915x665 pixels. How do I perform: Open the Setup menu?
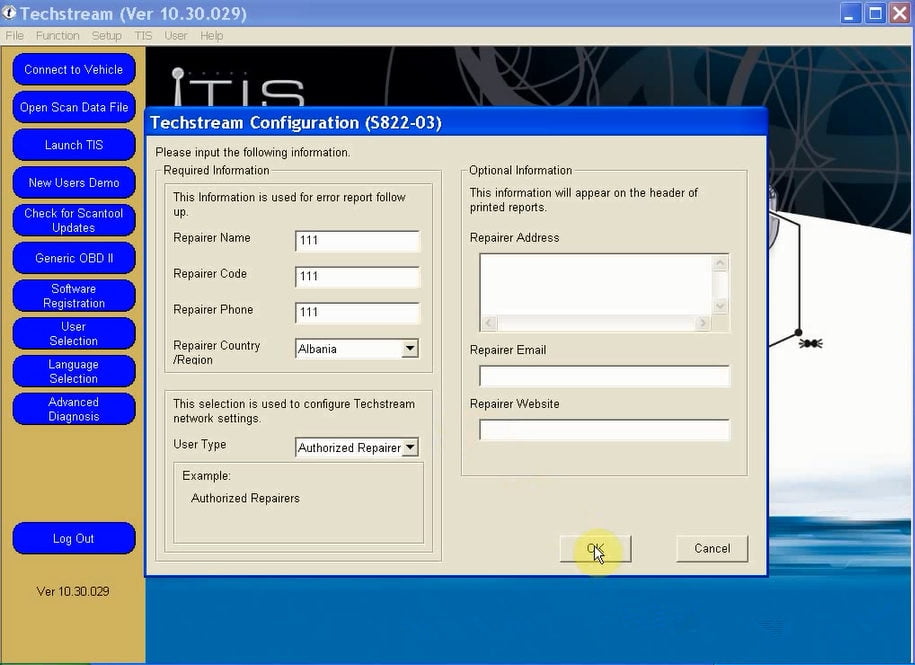(x=107, y=36)
